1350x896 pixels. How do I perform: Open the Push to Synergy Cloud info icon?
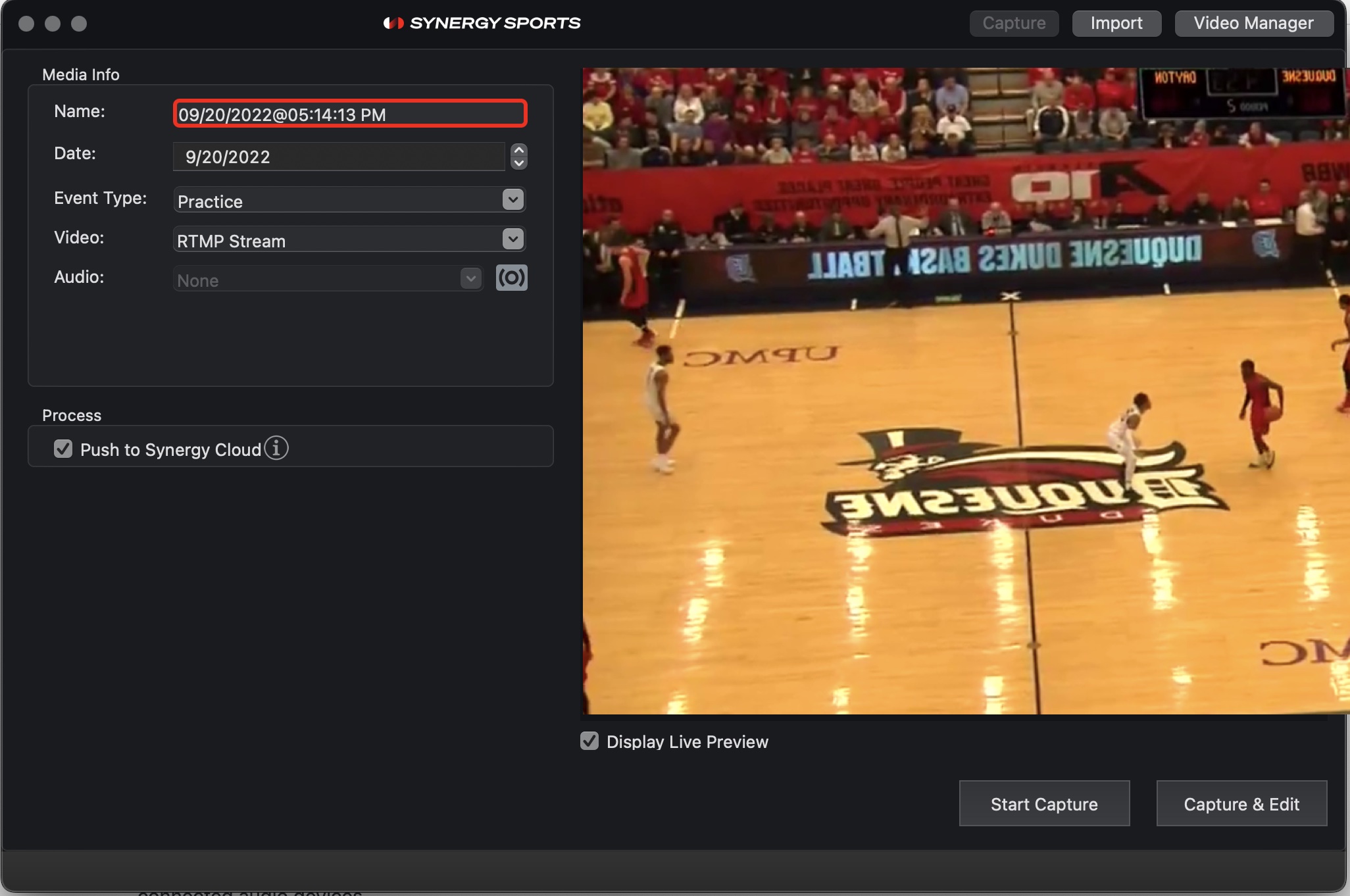tap(276, 448)
